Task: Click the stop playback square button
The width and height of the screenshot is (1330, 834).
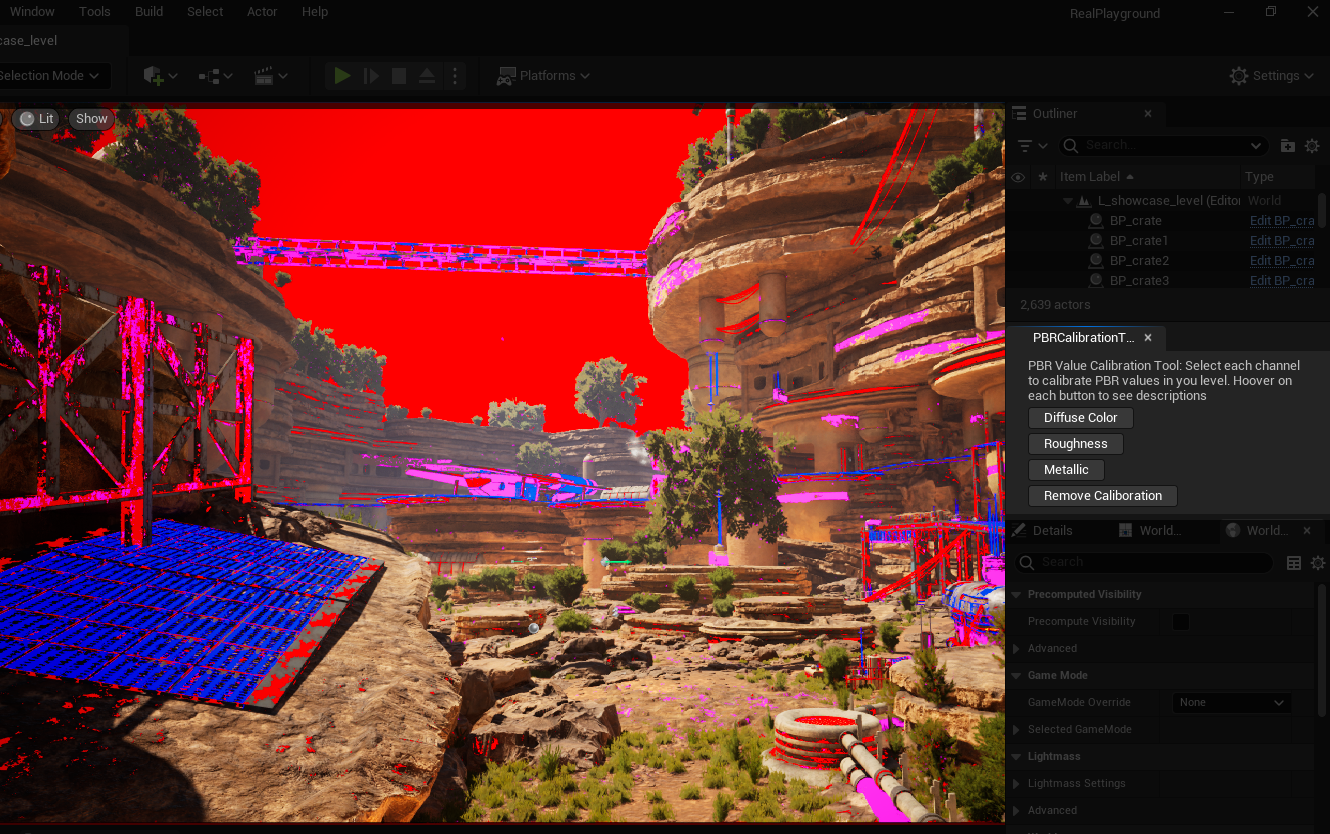Action: [x=399, y=76]
